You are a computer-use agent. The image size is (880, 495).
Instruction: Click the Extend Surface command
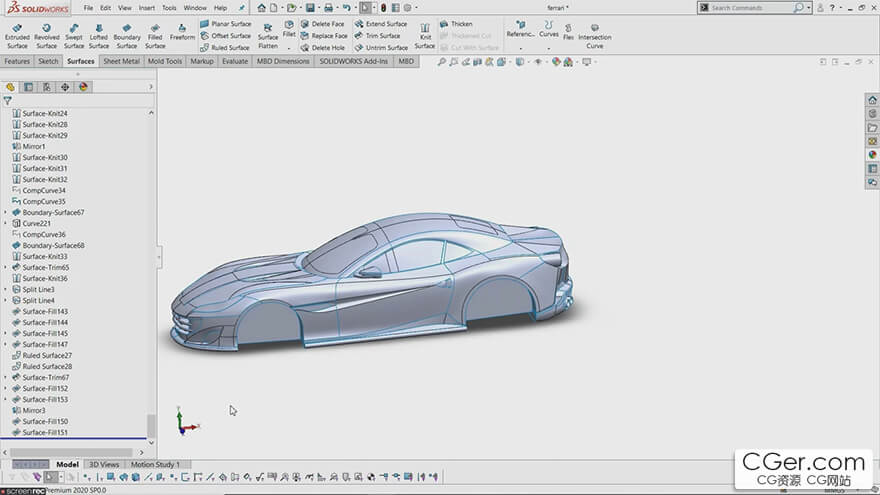[381, 24]
